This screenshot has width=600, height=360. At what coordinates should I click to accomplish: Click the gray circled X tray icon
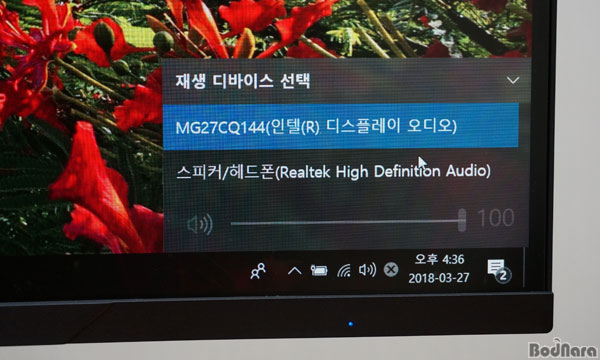click(391, 270)
